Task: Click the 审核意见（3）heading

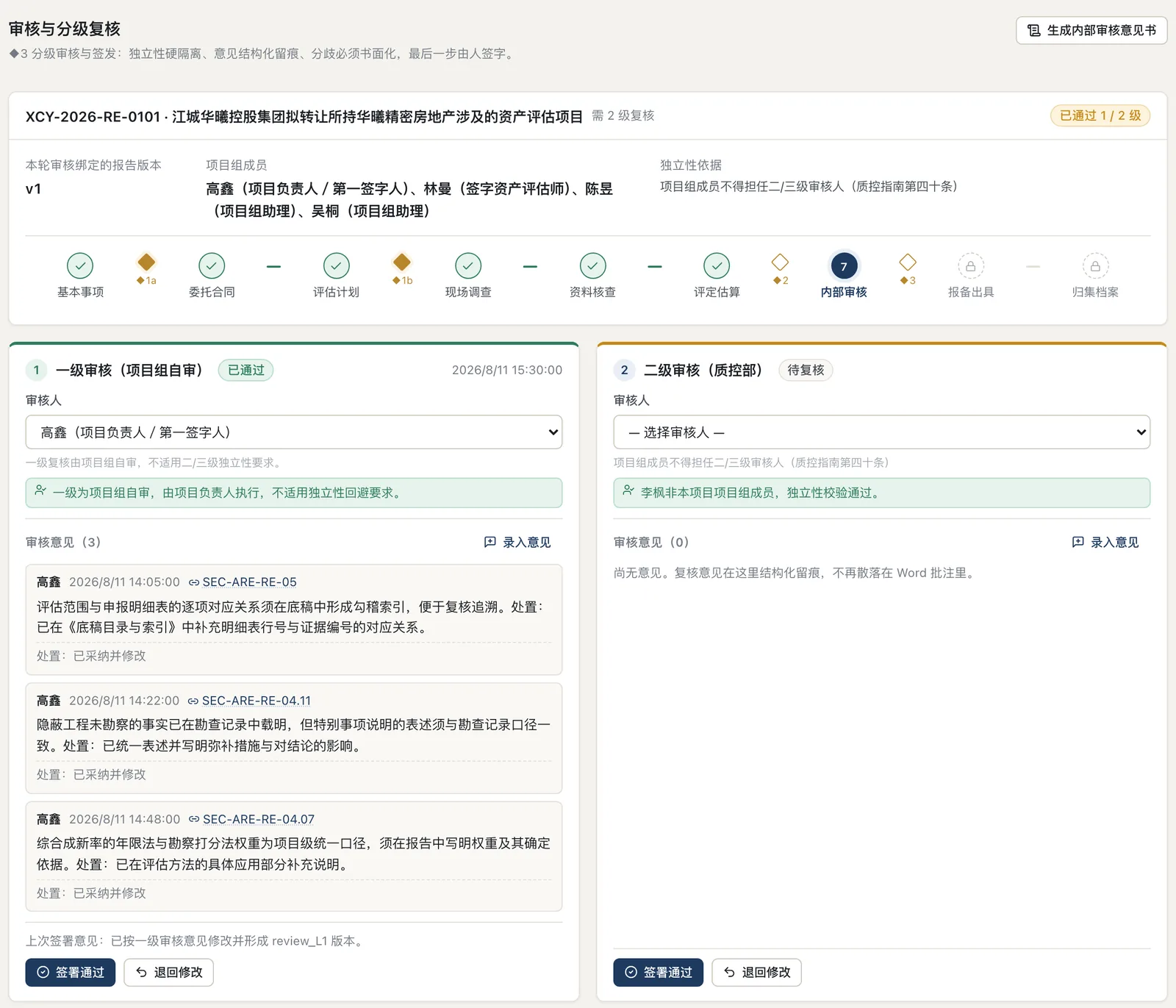Action: click(x=63, y=543)
